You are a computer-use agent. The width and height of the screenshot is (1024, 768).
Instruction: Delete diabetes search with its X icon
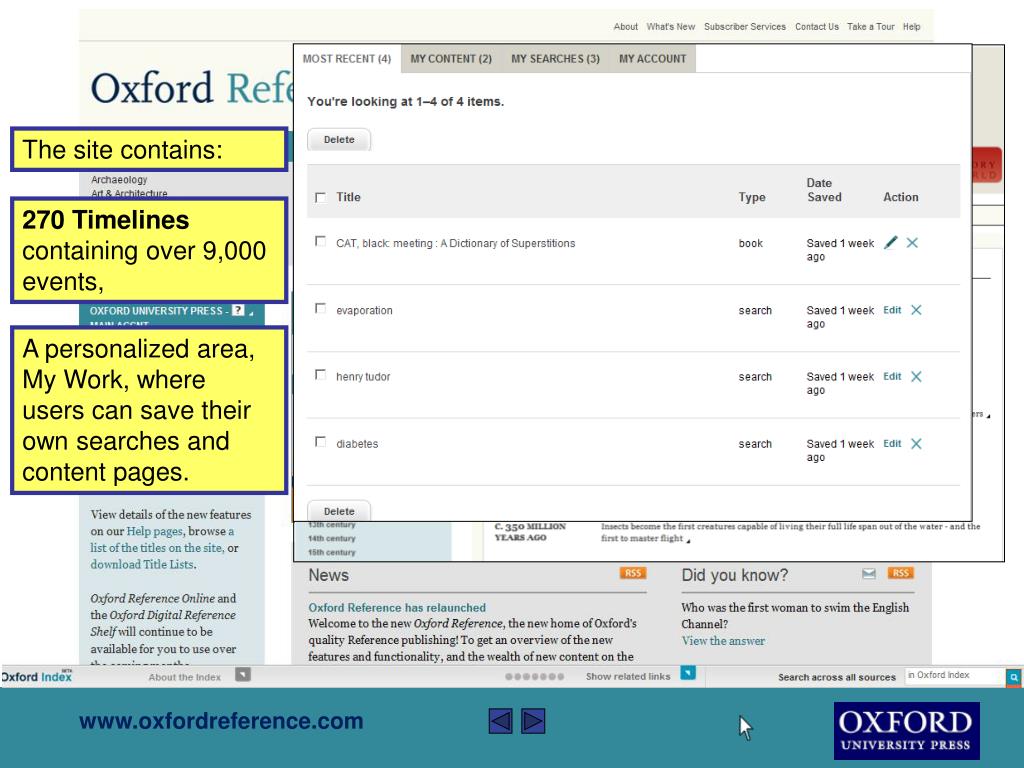tap(916, 444)
